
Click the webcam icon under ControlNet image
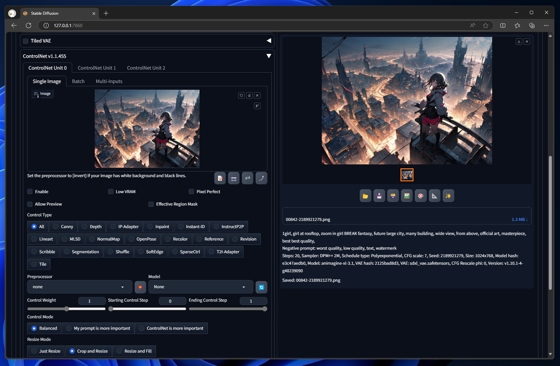[x=234, y=178]
